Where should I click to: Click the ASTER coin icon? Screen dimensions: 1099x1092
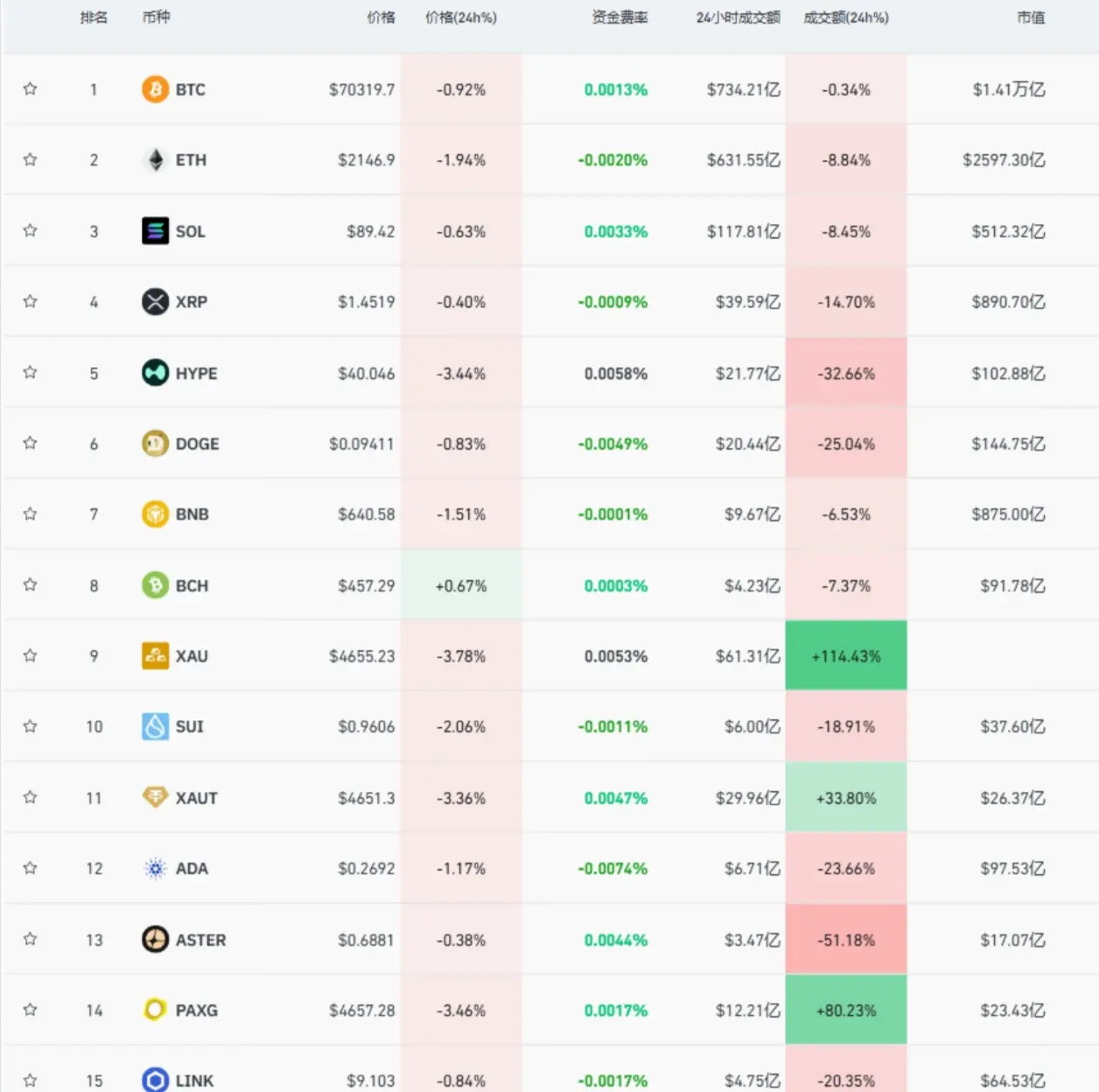[x=155, y=939]
